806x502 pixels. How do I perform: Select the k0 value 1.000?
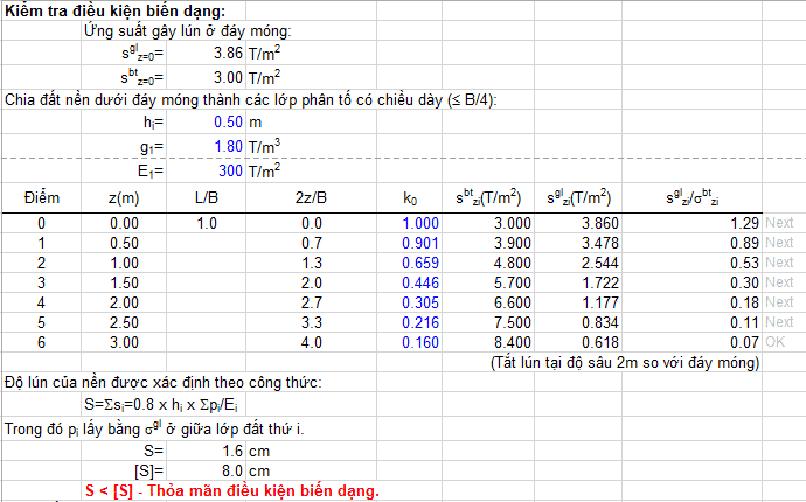click(420, 224)
